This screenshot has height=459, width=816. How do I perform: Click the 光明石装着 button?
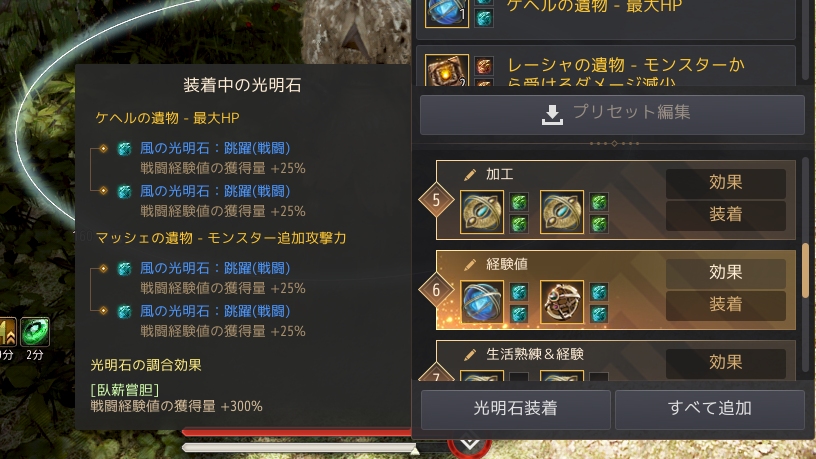516,409
